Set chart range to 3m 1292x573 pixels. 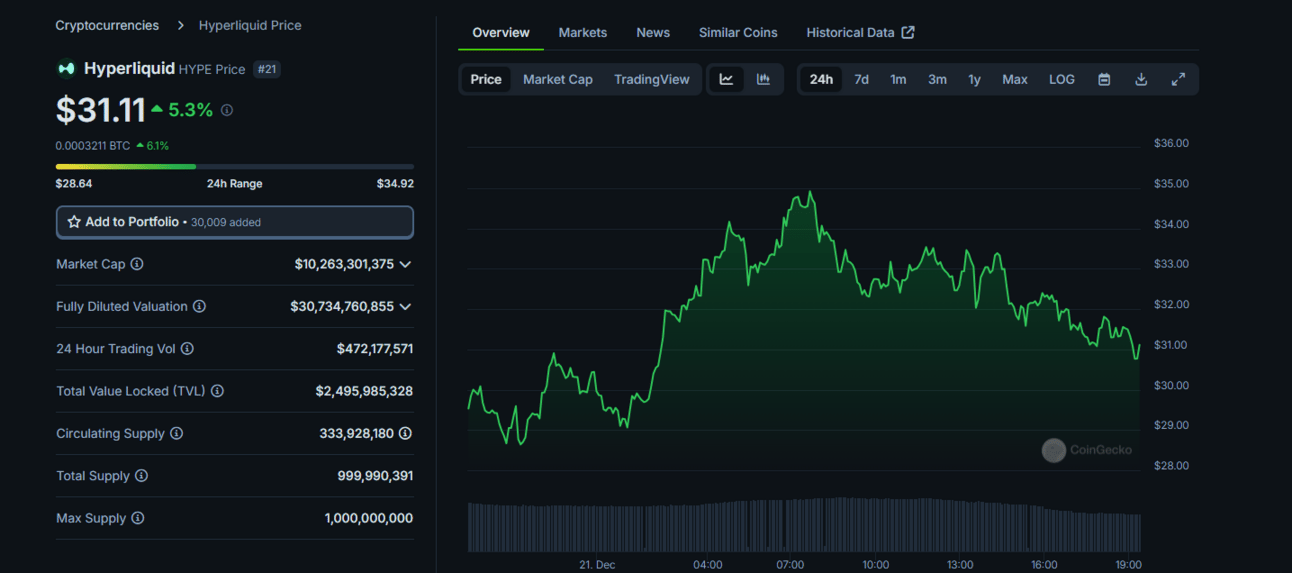[x=937, y=79]
